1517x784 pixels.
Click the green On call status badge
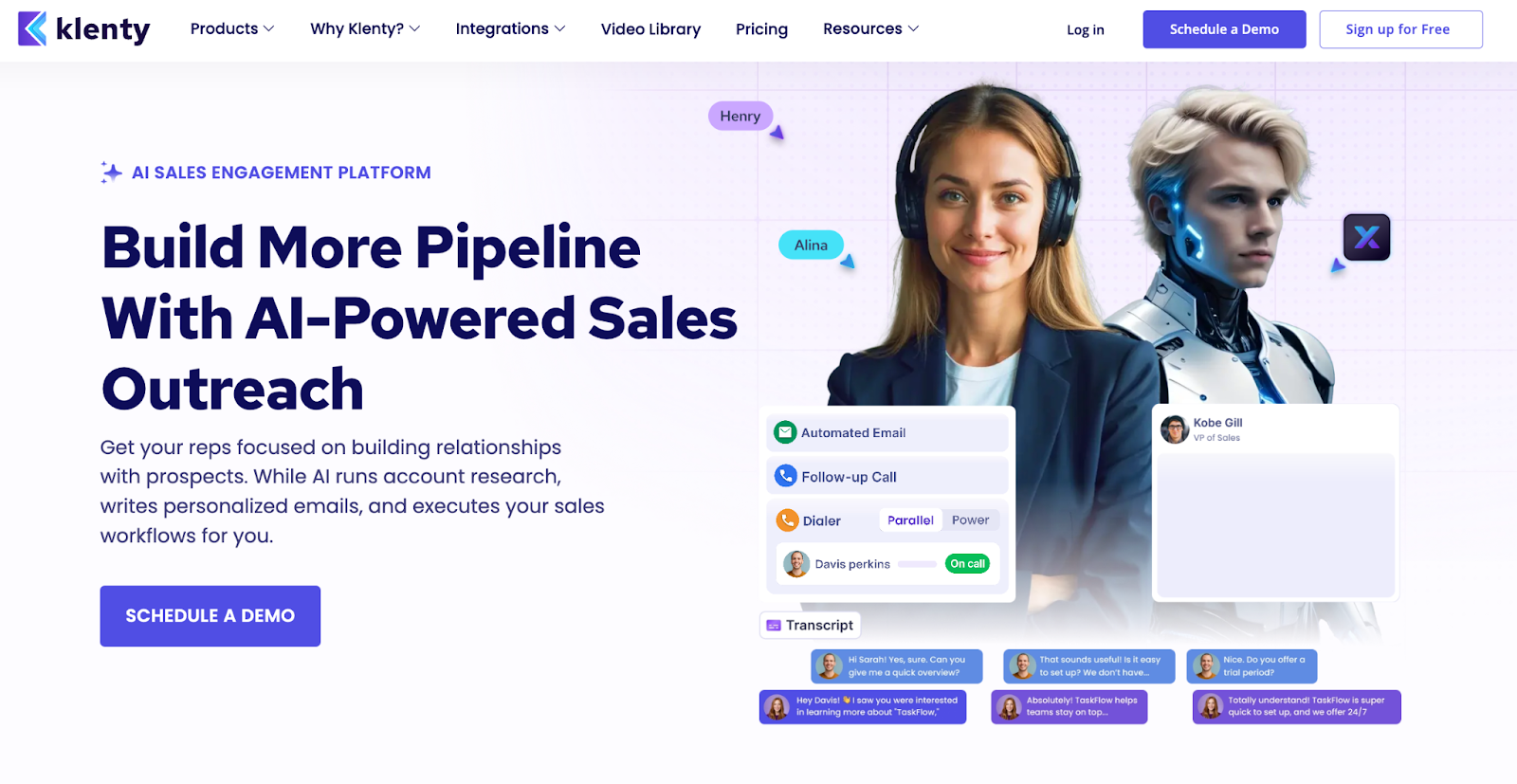click(x=967, y=564)
